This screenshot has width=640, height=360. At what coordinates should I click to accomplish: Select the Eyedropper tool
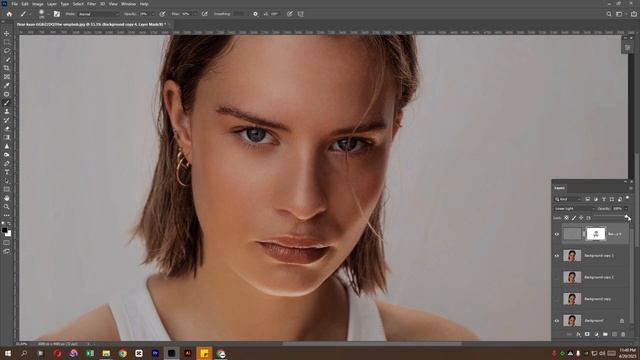(x=7, y=85)
